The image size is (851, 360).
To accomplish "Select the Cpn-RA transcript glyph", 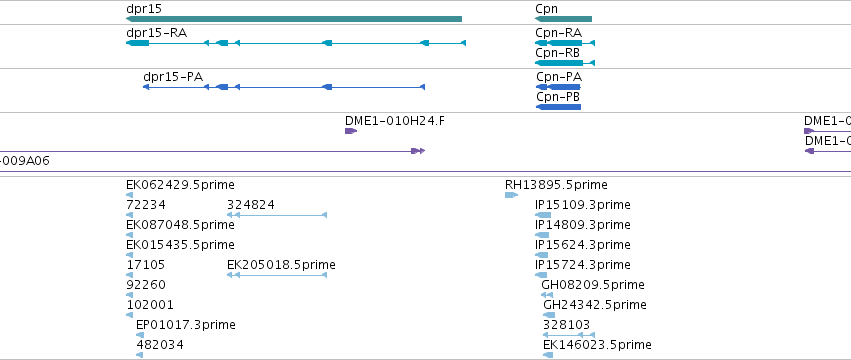I will pyautogui.click(x=565, y=43).
